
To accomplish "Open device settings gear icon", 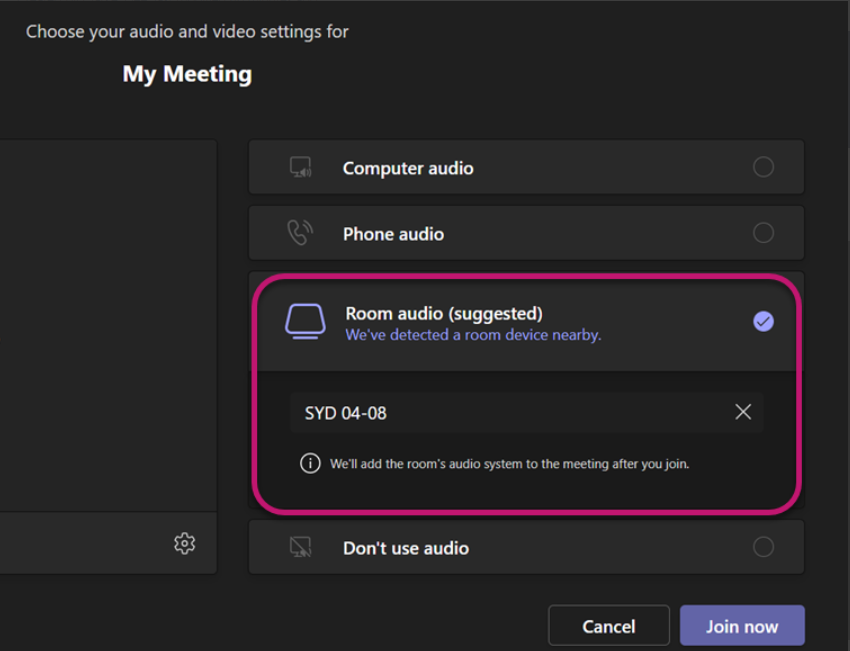I will pos(184,543).
